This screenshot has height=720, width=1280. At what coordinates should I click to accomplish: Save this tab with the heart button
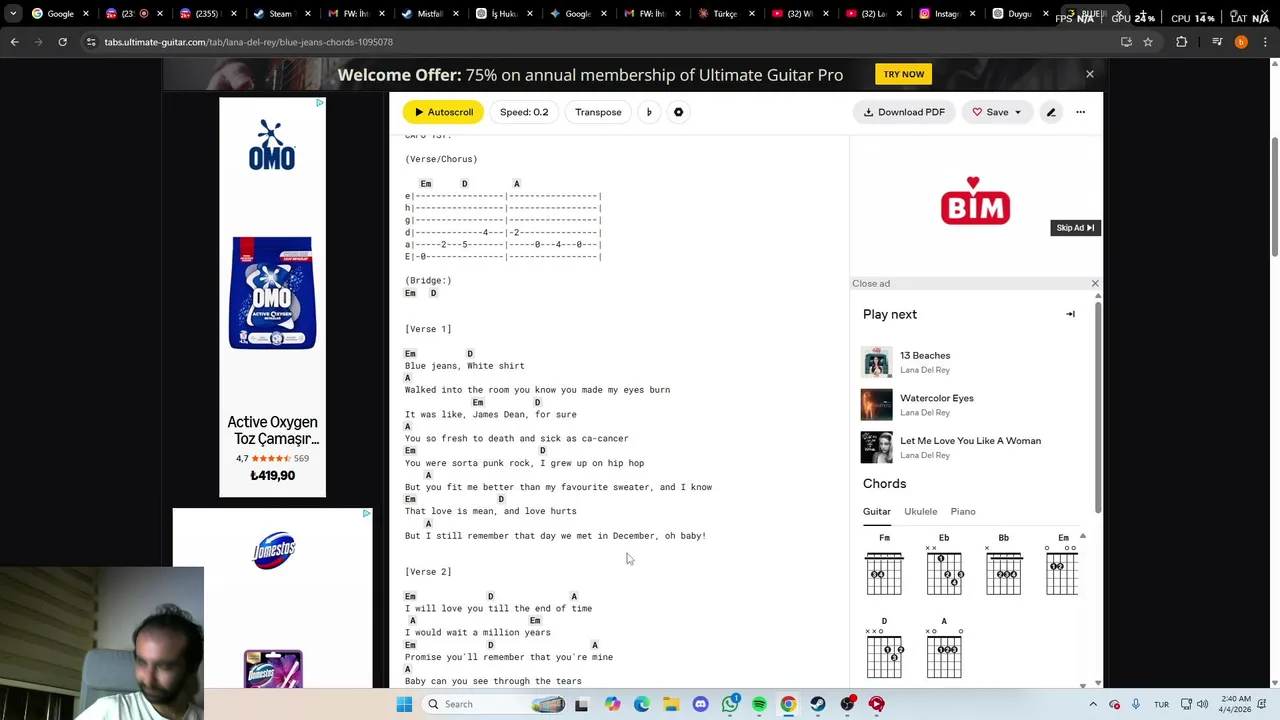click(x=990, y=112)
